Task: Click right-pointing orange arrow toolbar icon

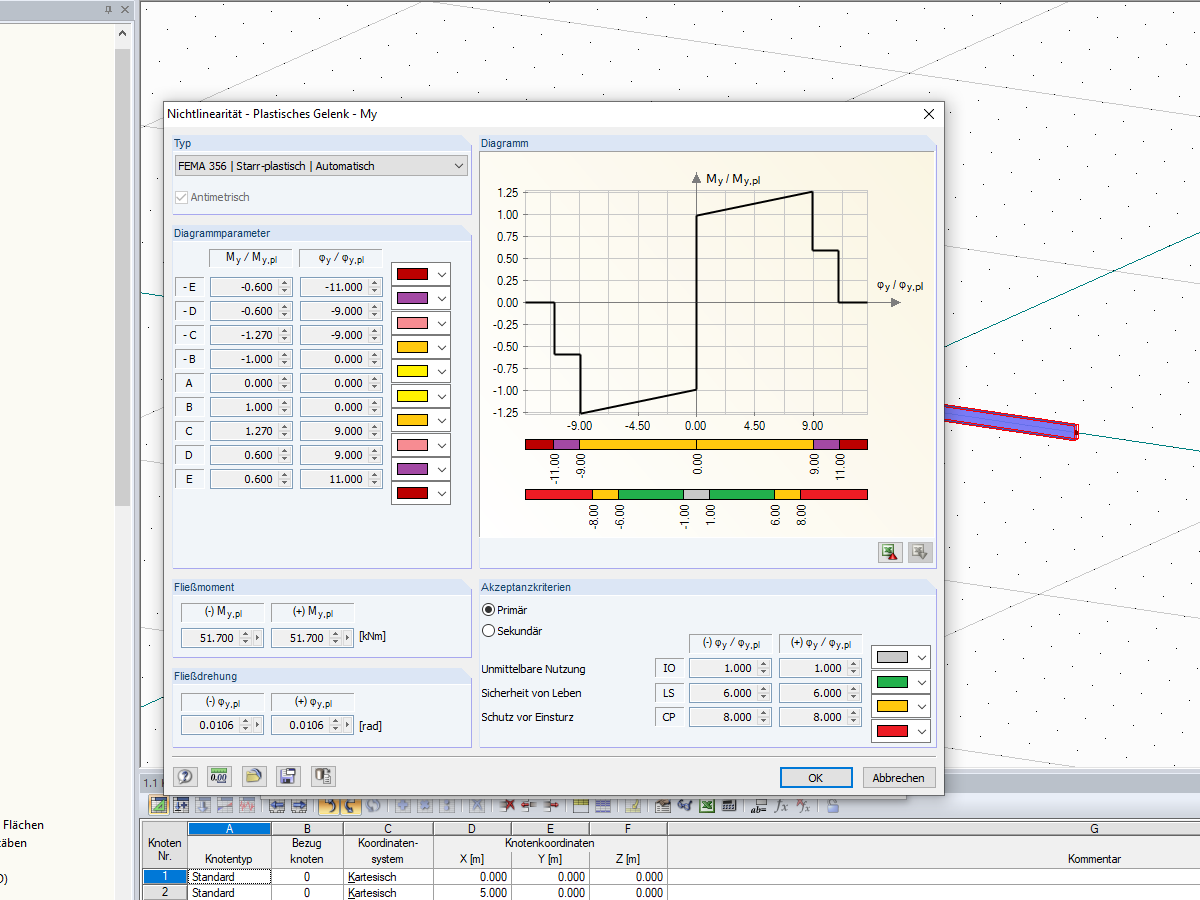Action: coord(351,805)
